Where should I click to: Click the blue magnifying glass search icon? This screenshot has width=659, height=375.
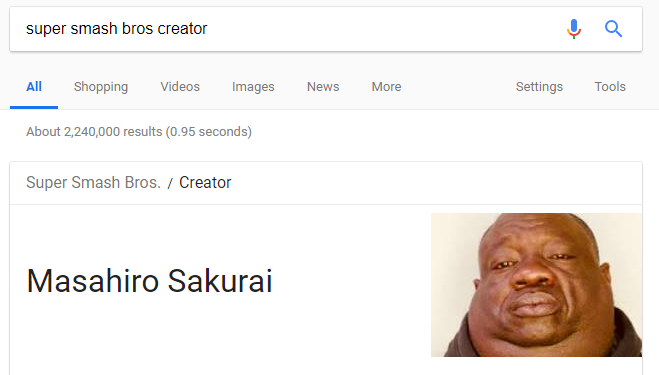click(613, 29)
